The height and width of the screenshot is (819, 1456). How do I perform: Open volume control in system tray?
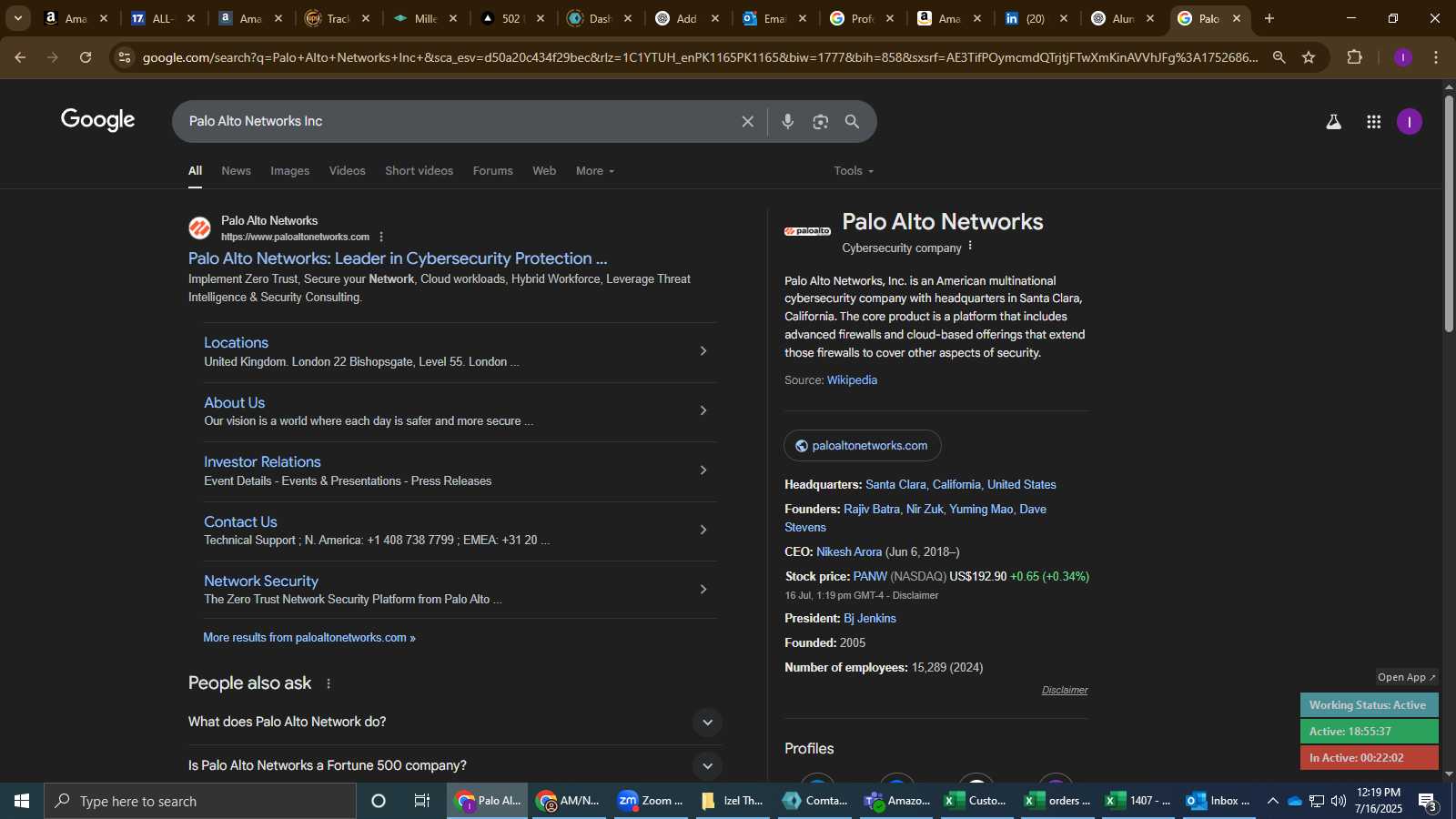(1339, 801)
